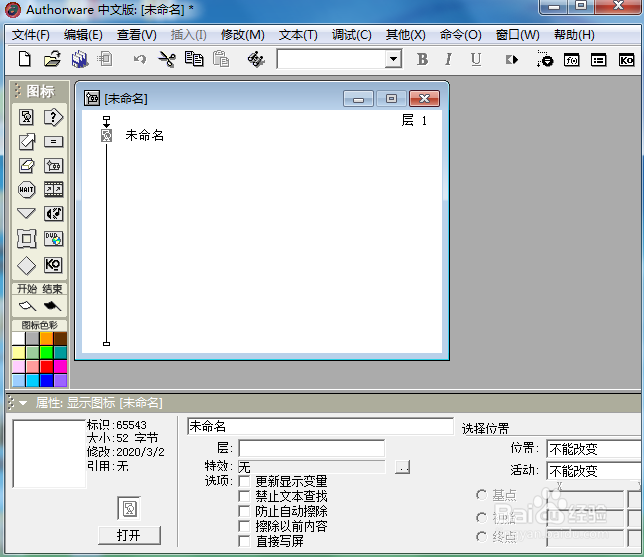Select the Motion icon in palette

pyautogui.click(x=27, y=142)
